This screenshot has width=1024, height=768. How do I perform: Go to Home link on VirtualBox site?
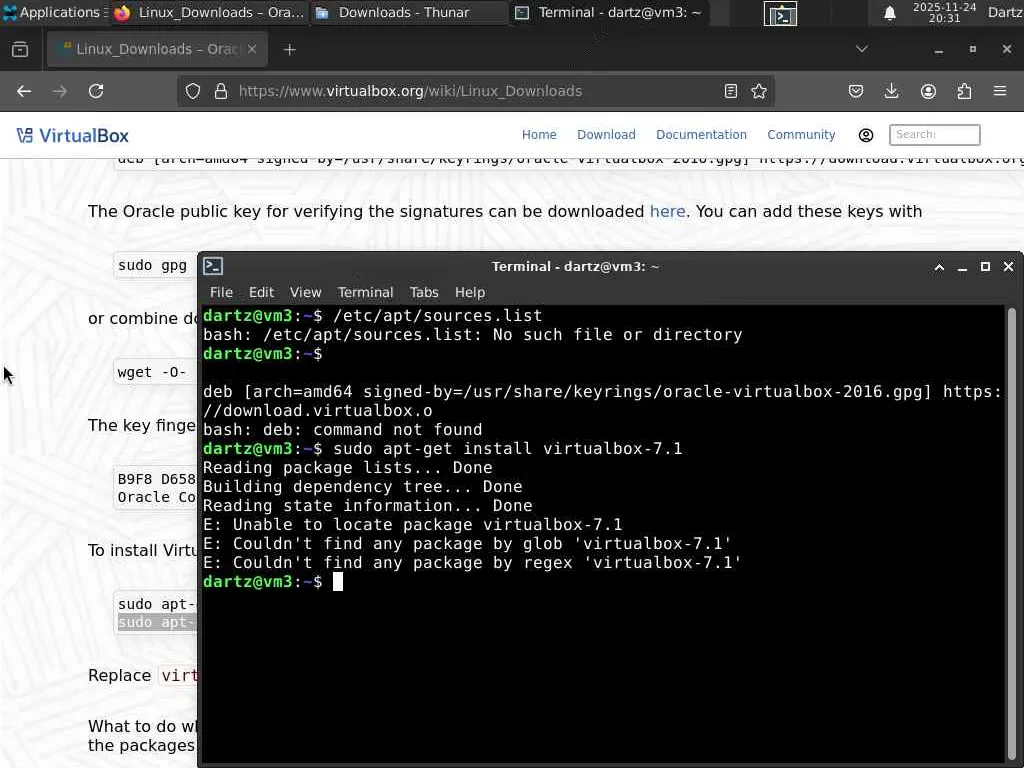coord(539,135)
